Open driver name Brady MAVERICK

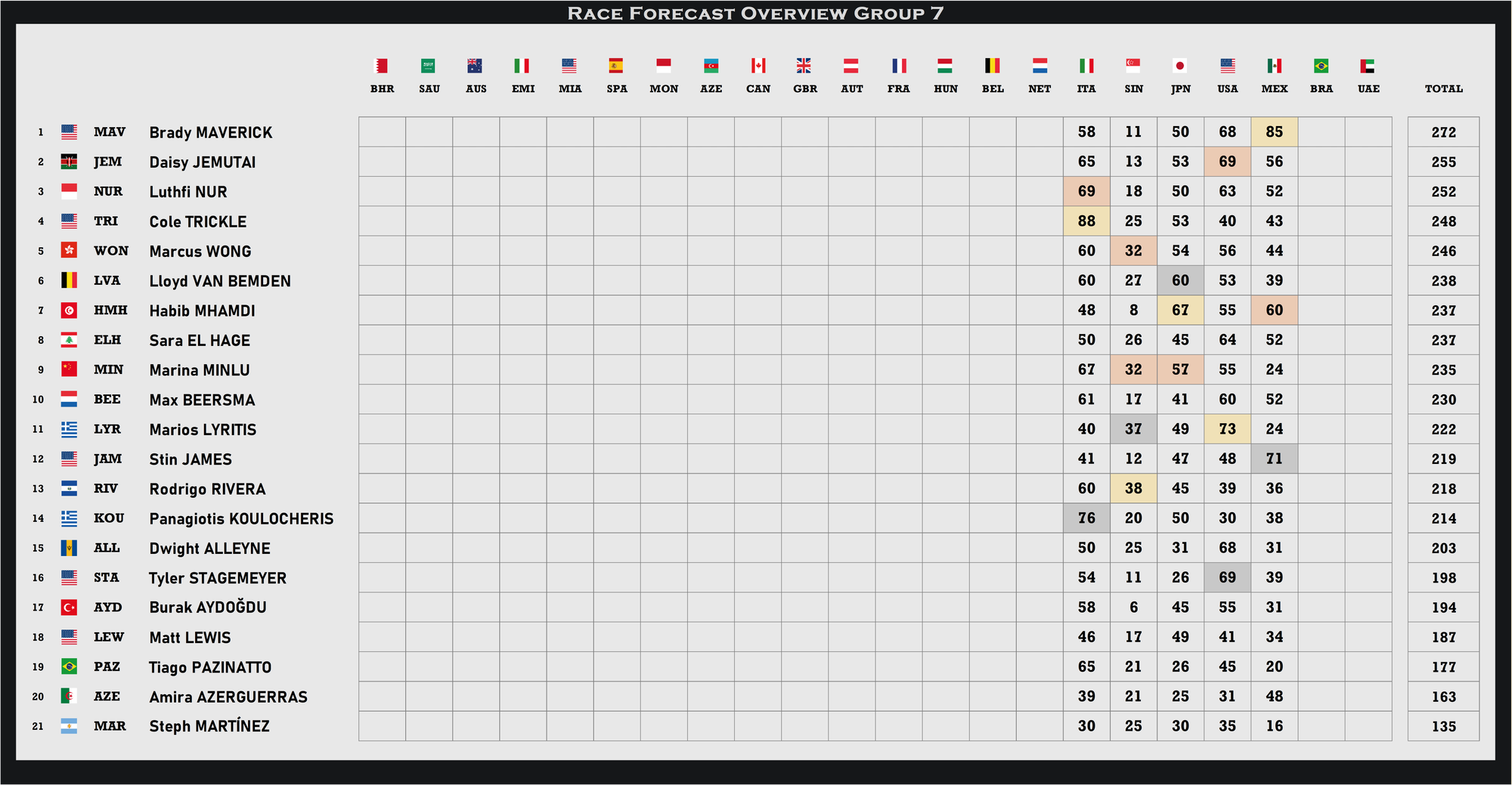pyautogui.click(x=210, y=132)
